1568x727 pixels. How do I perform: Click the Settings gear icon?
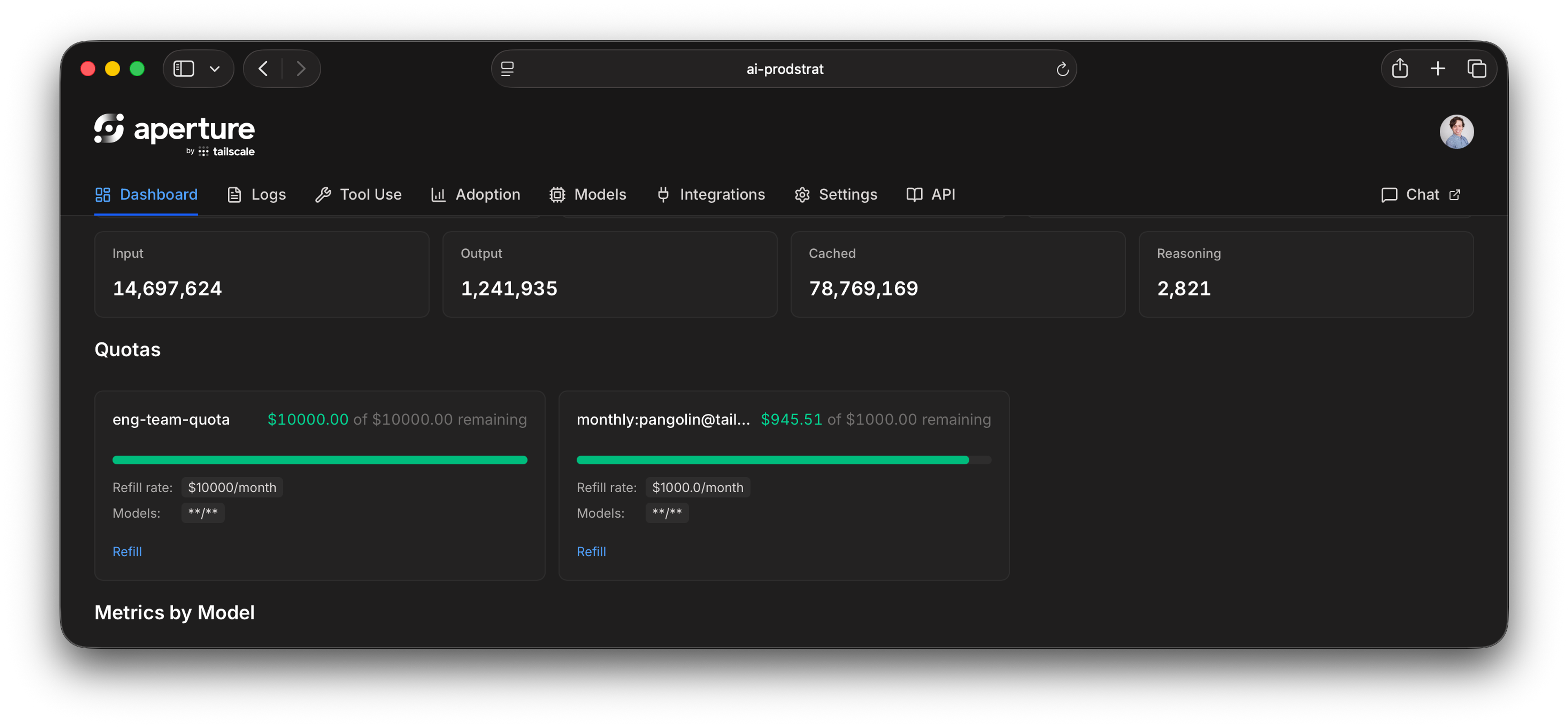pyautogui.click(x=802, y=195)
